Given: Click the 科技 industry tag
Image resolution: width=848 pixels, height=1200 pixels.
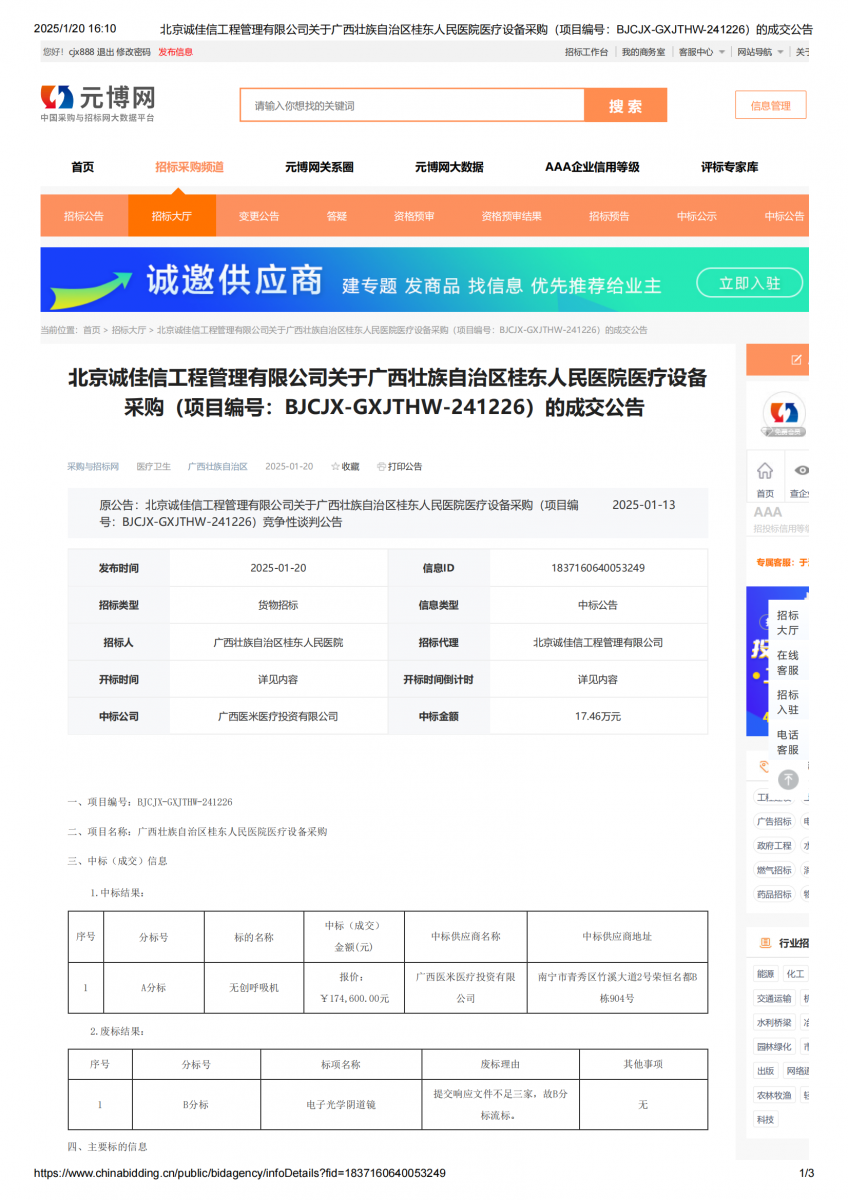Looking at the screenshot, I should point(766,1119).
